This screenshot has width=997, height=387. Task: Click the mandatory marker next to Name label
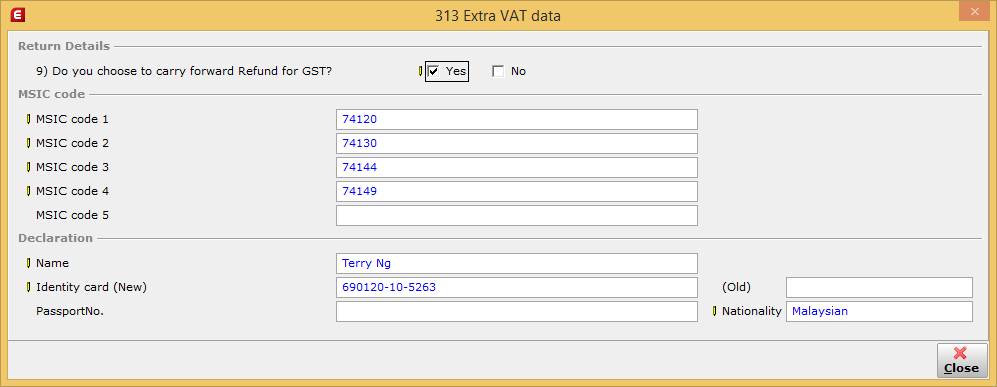28,262
